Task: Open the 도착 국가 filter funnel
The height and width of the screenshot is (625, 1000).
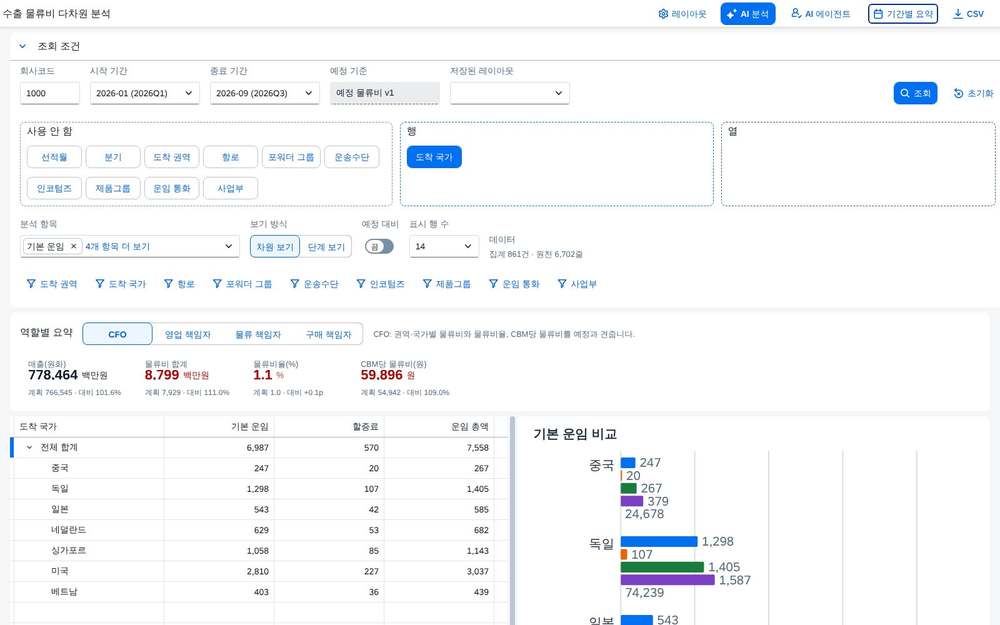Action: (121, 284)
